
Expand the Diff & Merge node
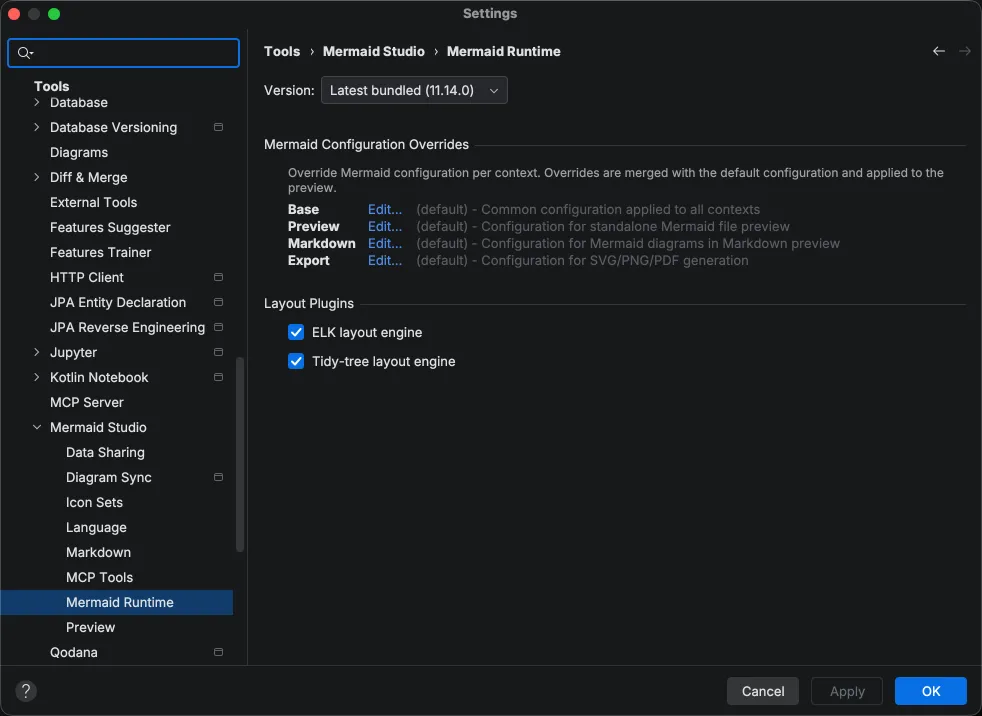pyautogui.click(x=36, y=177)
